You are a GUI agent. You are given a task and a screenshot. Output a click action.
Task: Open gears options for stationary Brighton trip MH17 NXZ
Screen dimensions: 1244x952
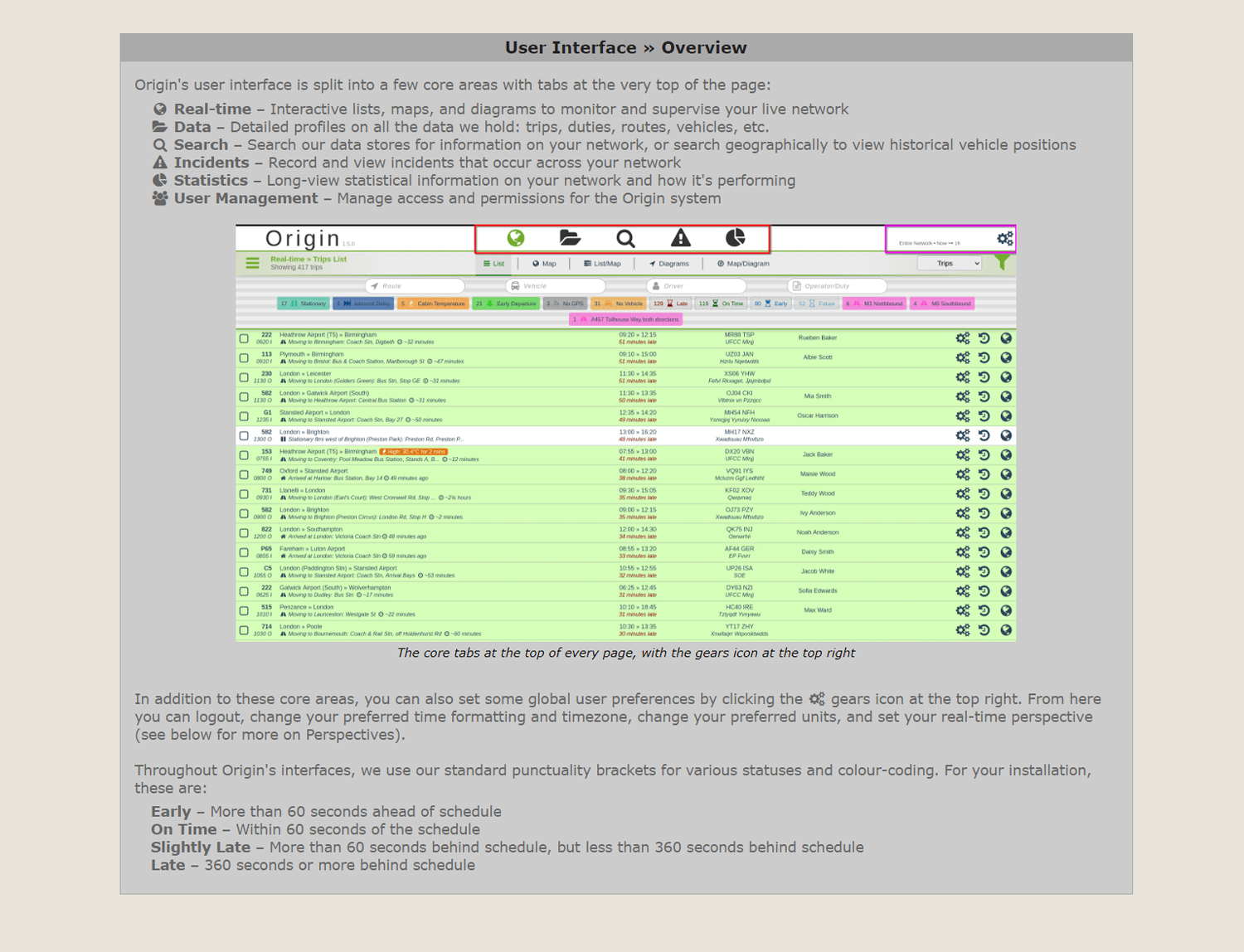click(963, 435)
